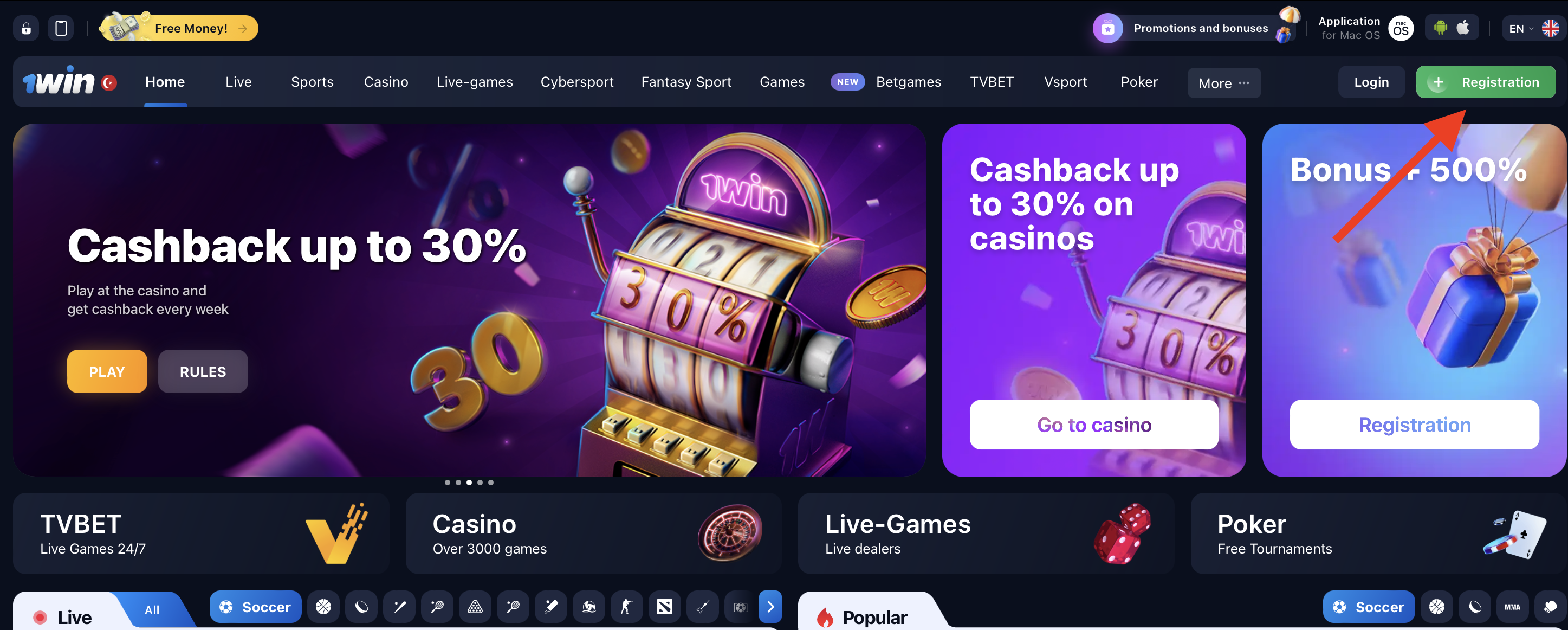Choose the billiards triangle sport icon
Image resolution: width=1568 pixels, height=630 pixels.
coord(475,607)
